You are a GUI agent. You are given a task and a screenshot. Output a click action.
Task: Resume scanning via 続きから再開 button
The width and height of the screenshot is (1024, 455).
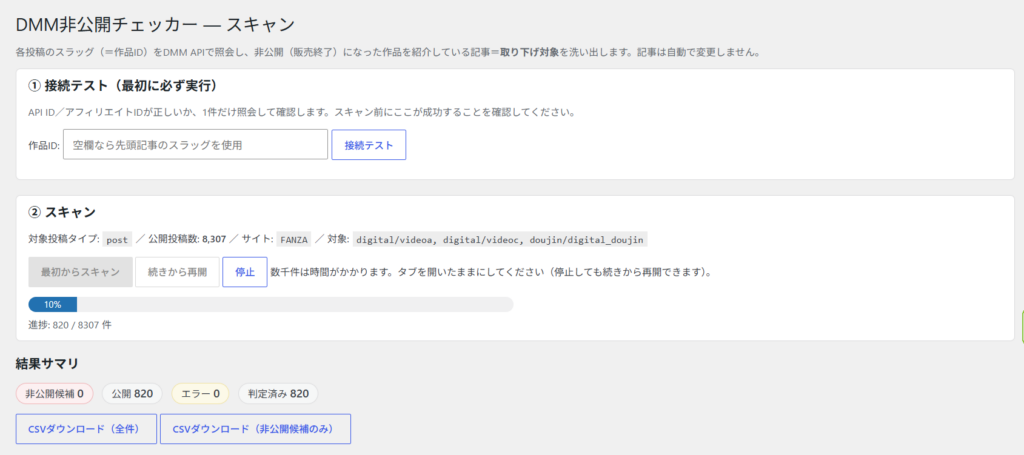pos(177,272)
